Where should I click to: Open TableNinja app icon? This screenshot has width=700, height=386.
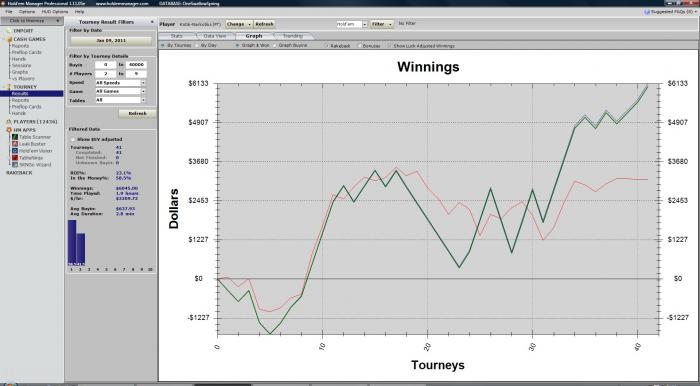15,158
